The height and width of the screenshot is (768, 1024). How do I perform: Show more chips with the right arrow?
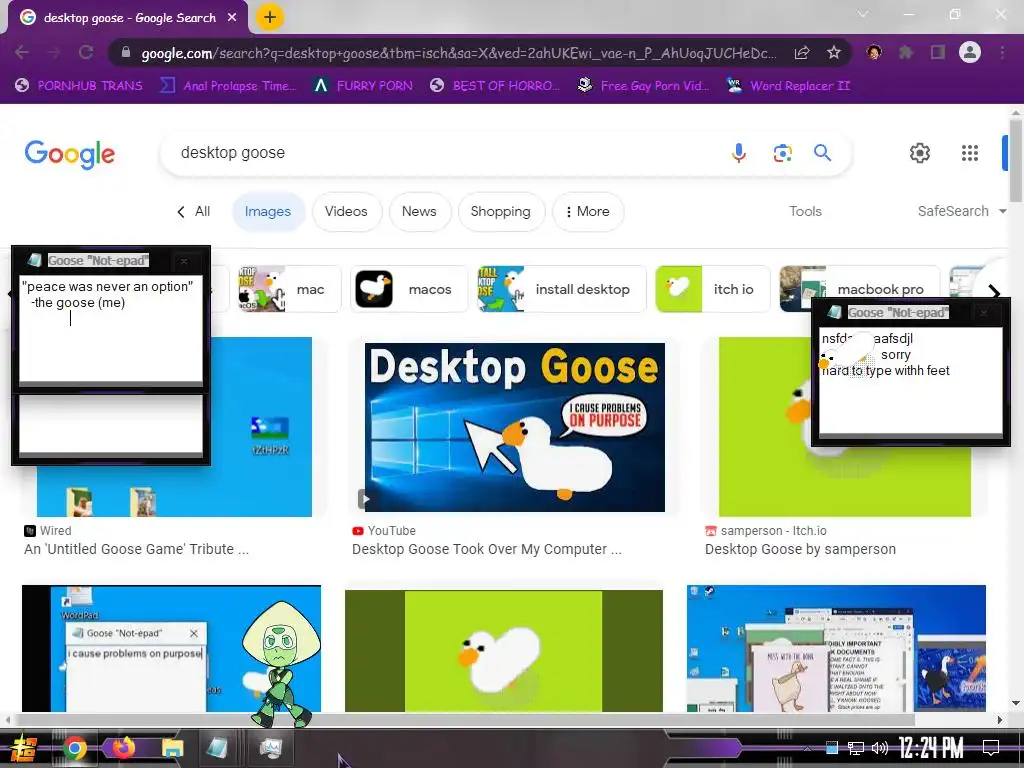pyautogui.click(x=994, y=292)
